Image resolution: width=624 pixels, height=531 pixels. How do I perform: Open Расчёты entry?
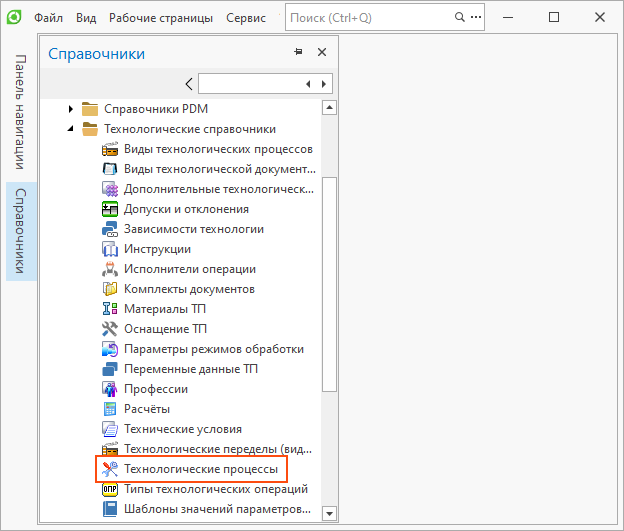pos(147,409)
